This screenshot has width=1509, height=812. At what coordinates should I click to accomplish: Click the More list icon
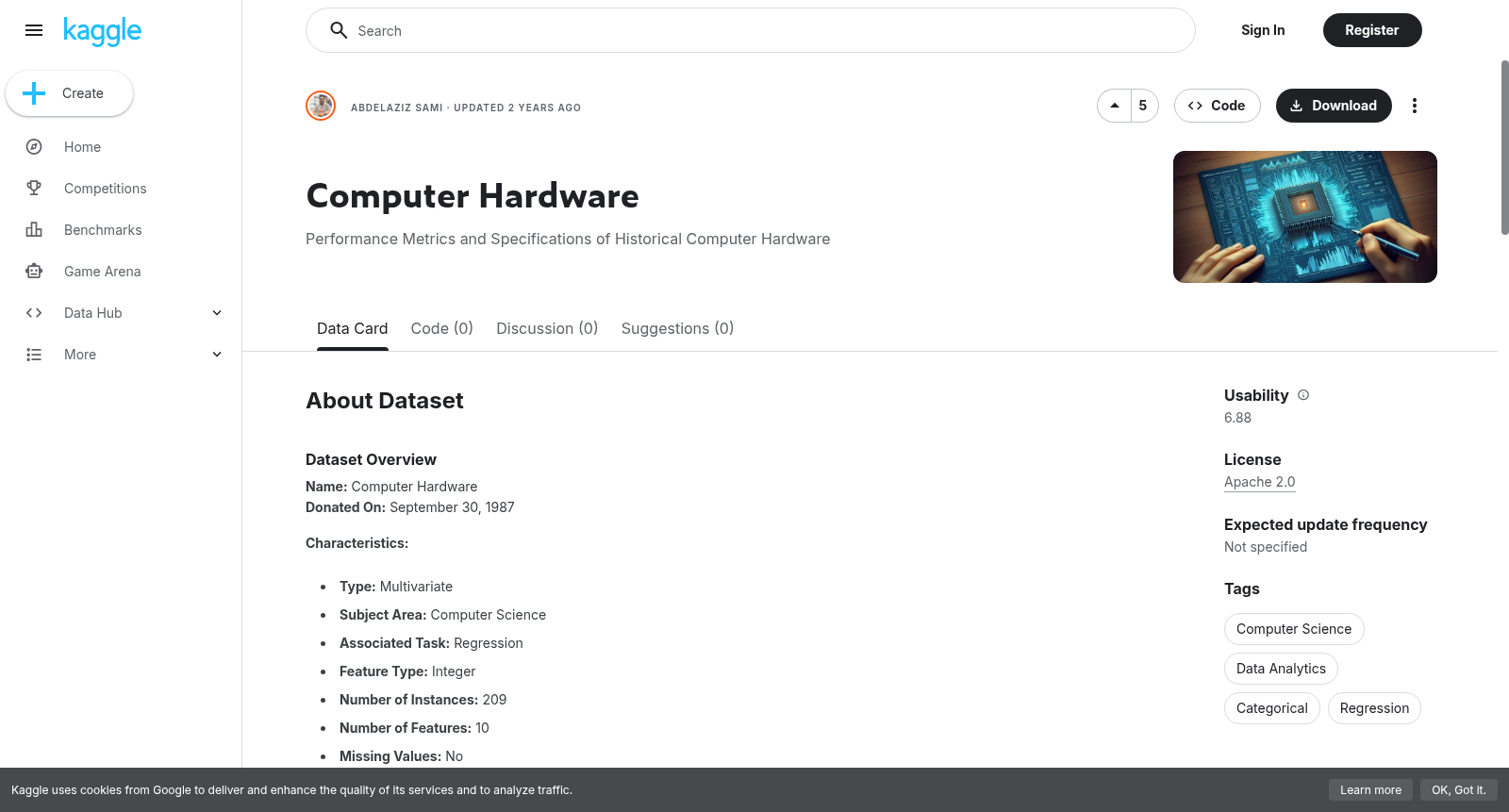pyautogui.click(x=34, y=355)
